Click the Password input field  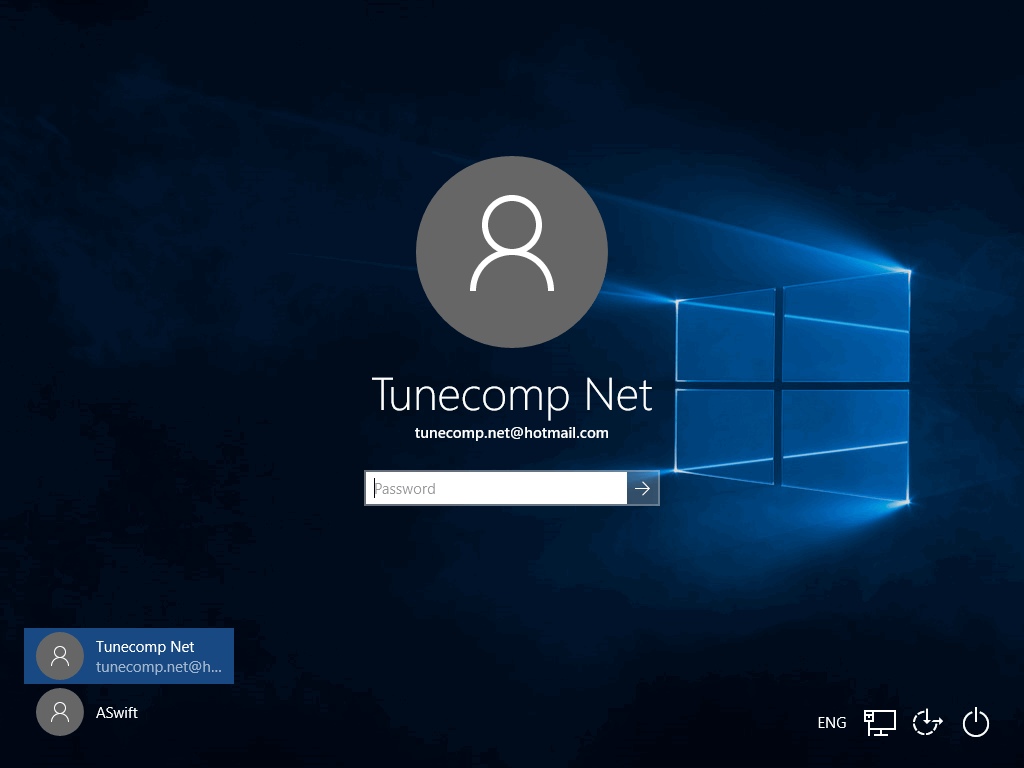tap(496, 488)
